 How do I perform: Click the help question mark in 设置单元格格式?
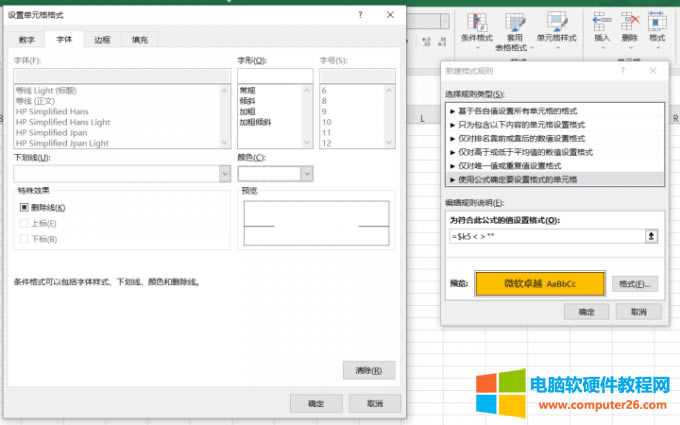(x=359, y=13)
